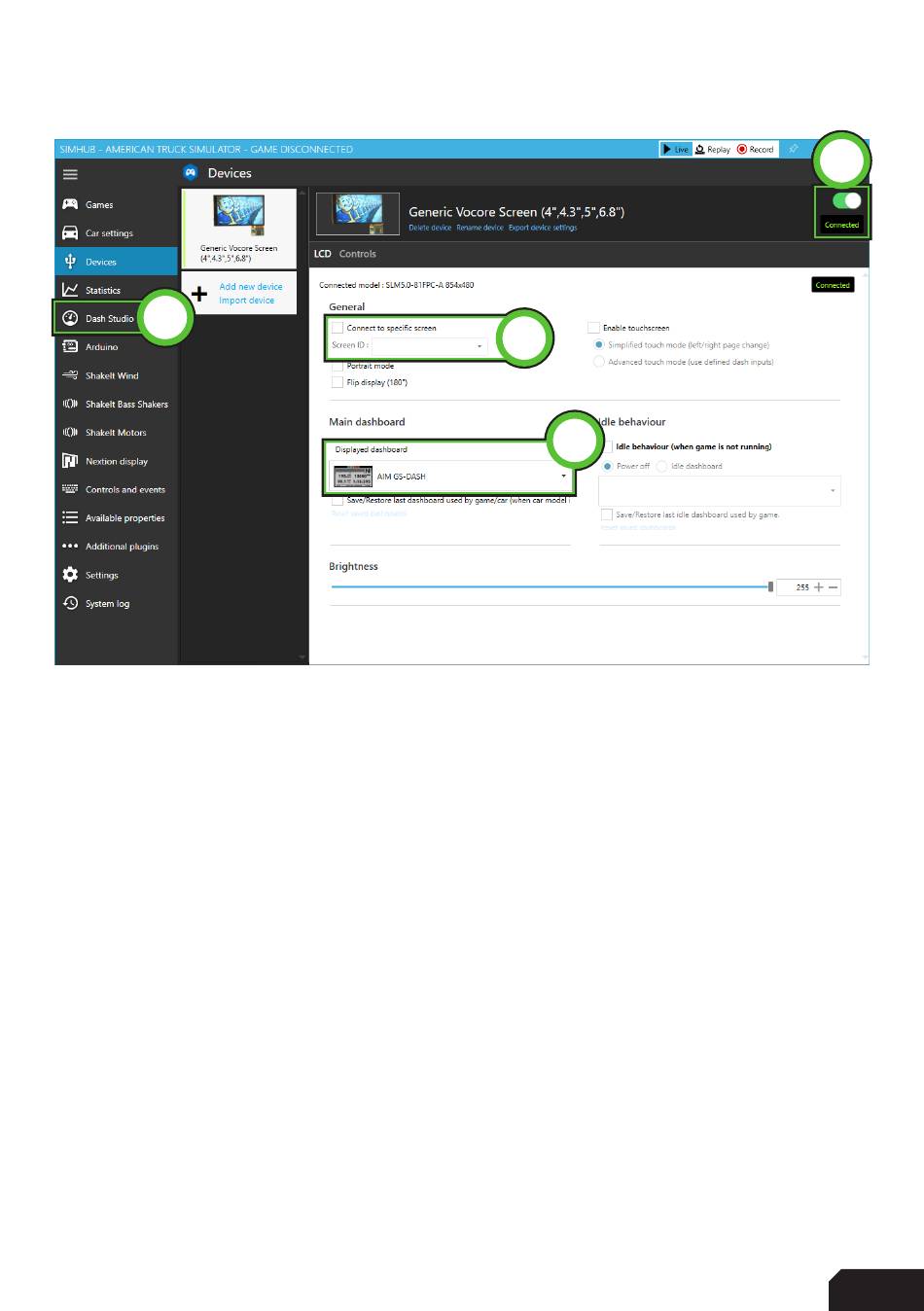Open the Screen ID dropdown
Viewport: 924px width, 1311px height.
pos(428,345)
